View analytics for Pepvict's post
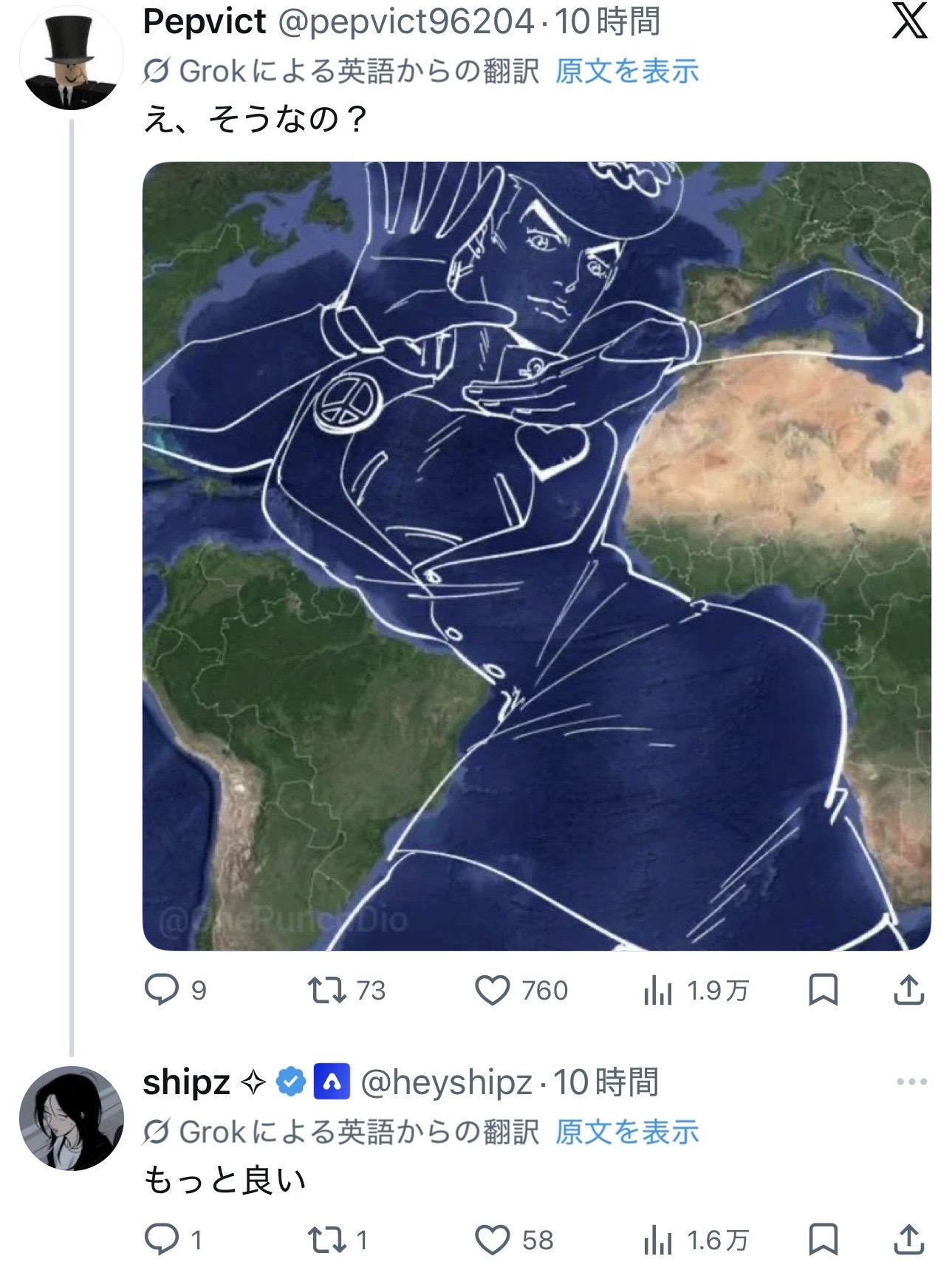 [657, 990]
